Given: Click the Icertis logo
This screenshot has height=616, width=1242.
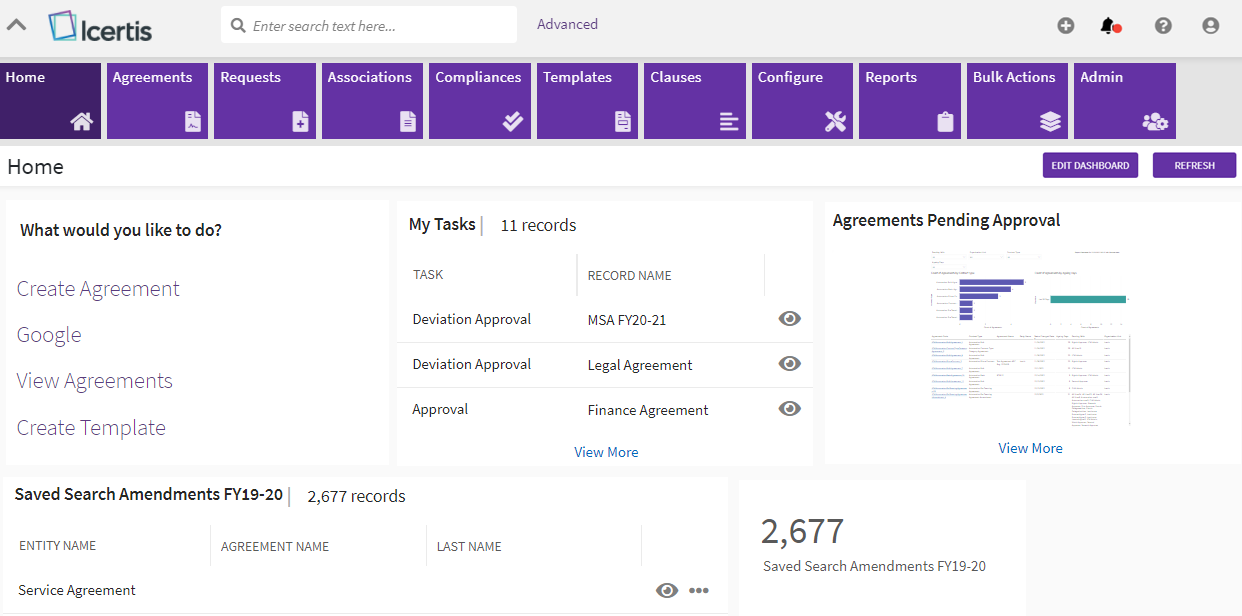Looking at the screenshot, I should click(x=100, y=26).
